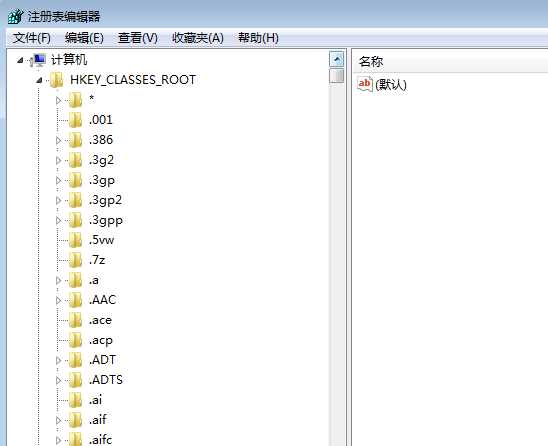Expand the .3gpp key
The image size is (548, 446).
click(58, 220)
